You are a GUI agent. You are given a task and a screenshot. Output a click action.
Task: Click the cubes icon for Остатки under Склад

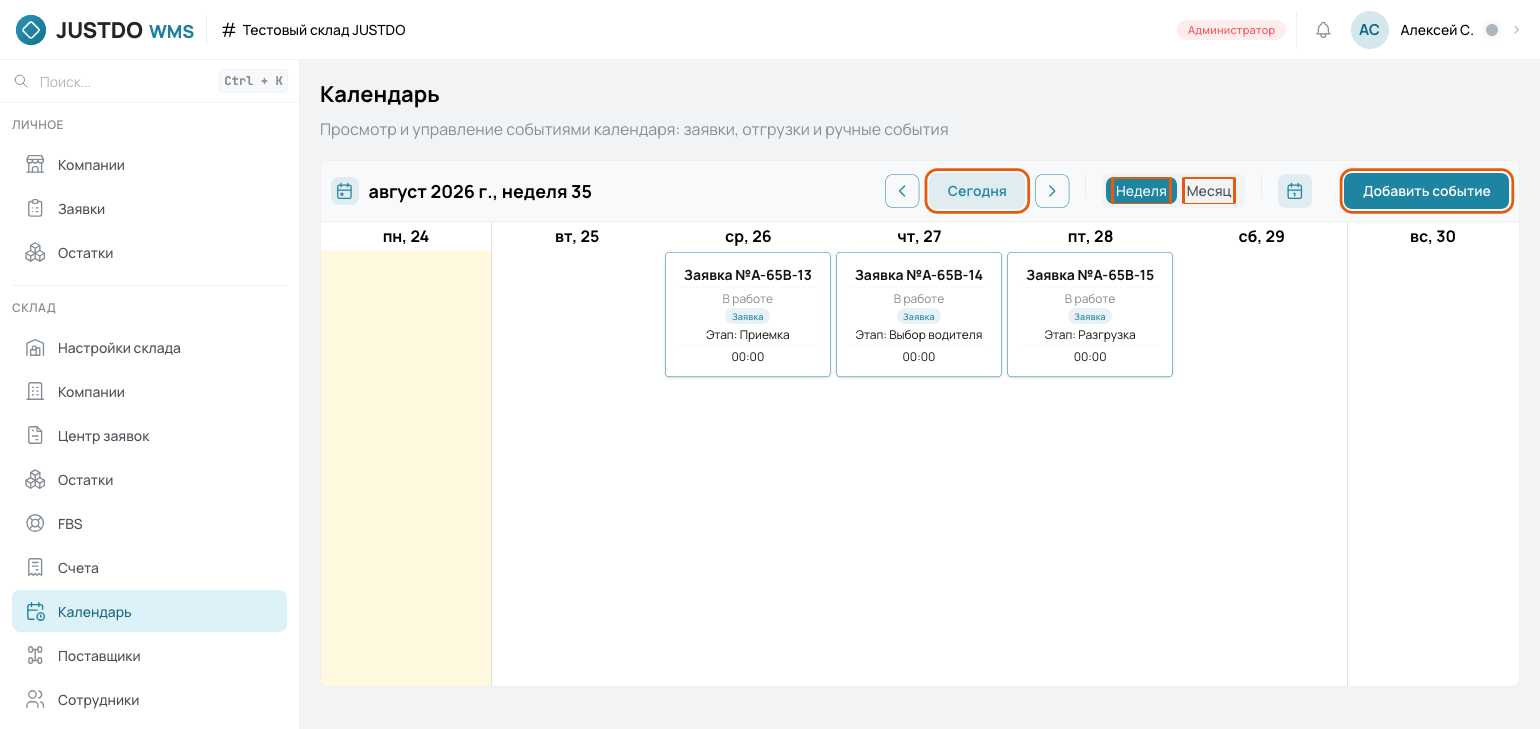point(35,480)
